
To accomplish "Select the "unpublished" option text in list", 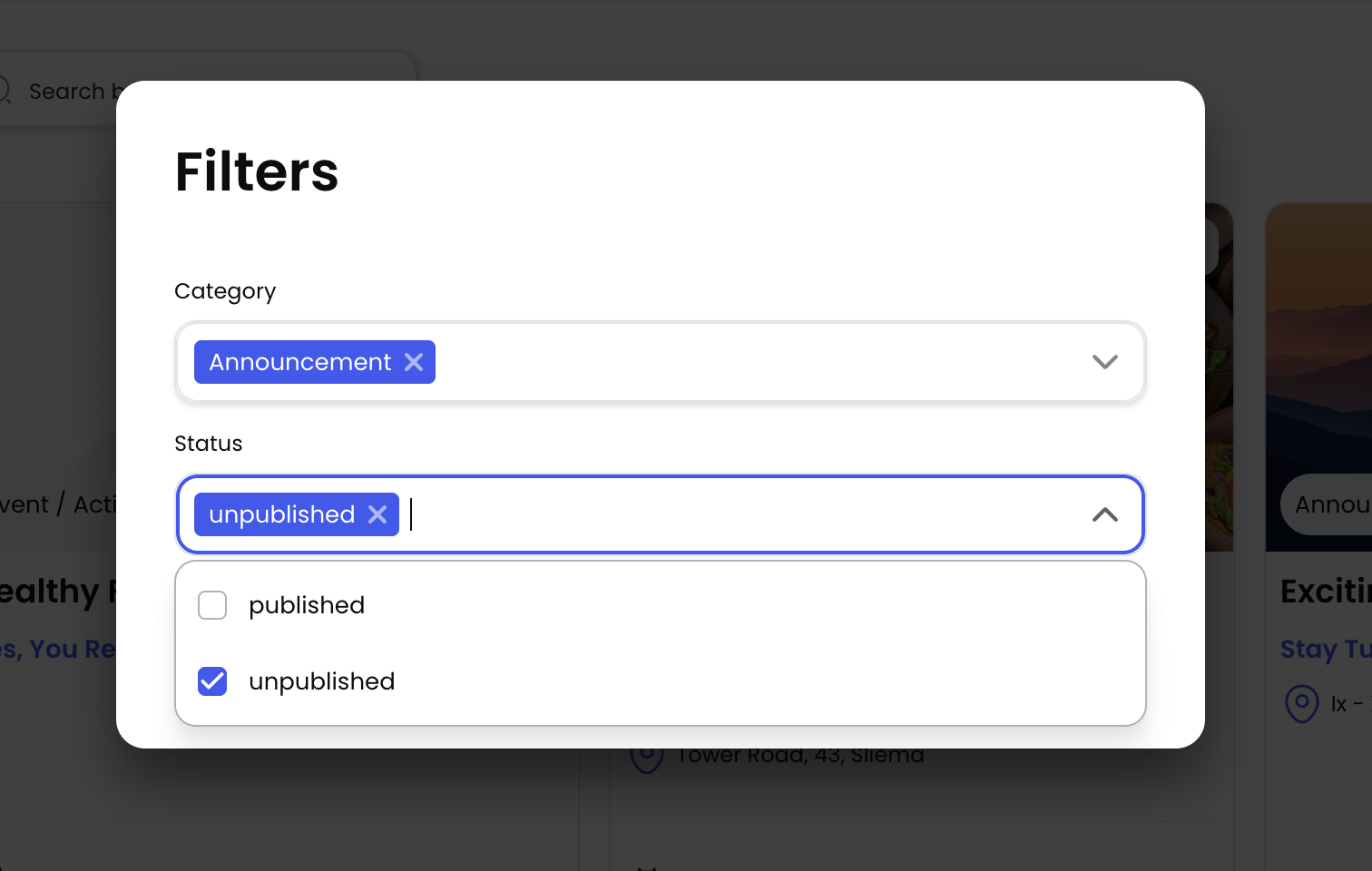I will [321, 681].
